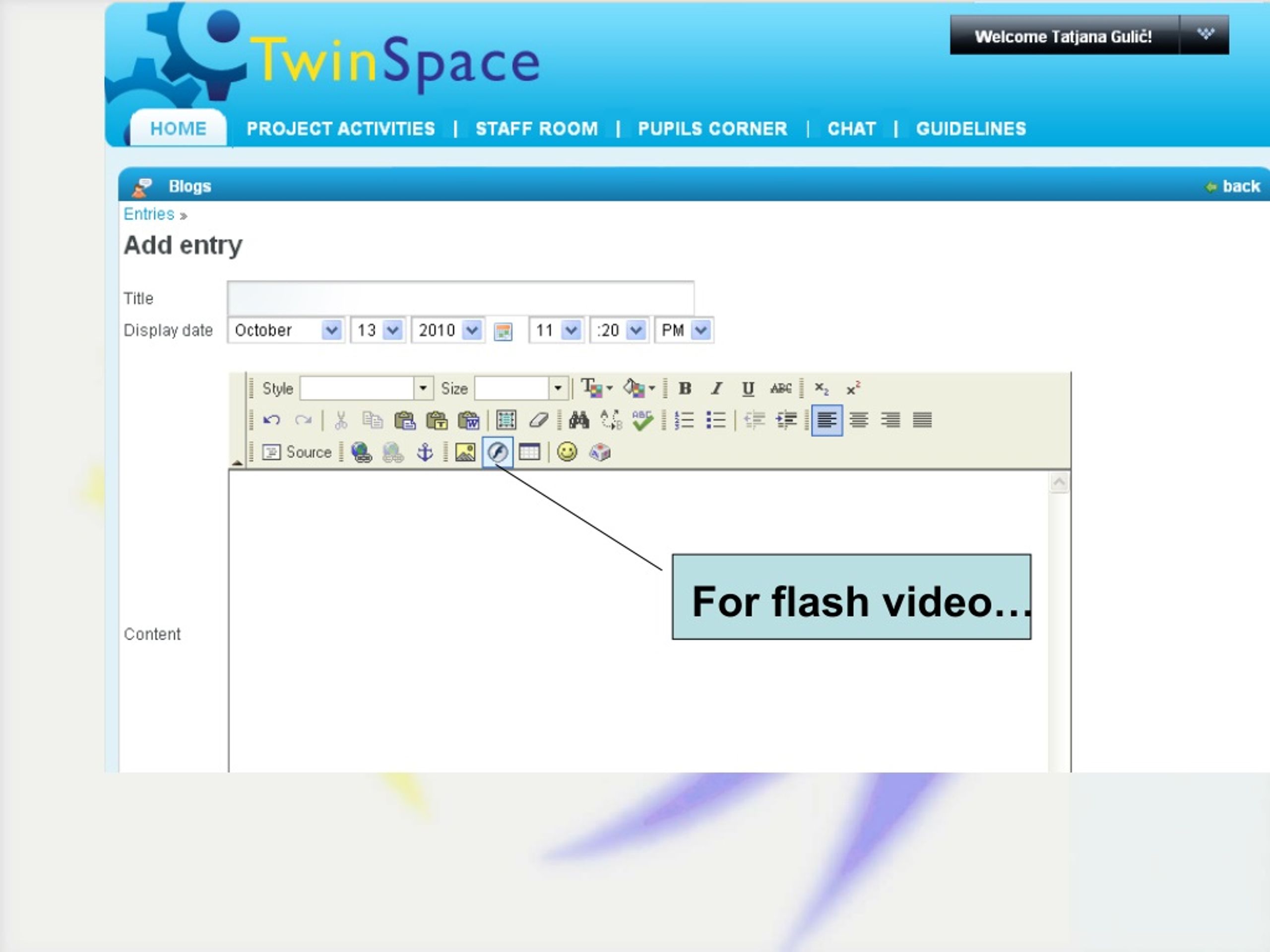Align text right

click(x=890, y=420)
